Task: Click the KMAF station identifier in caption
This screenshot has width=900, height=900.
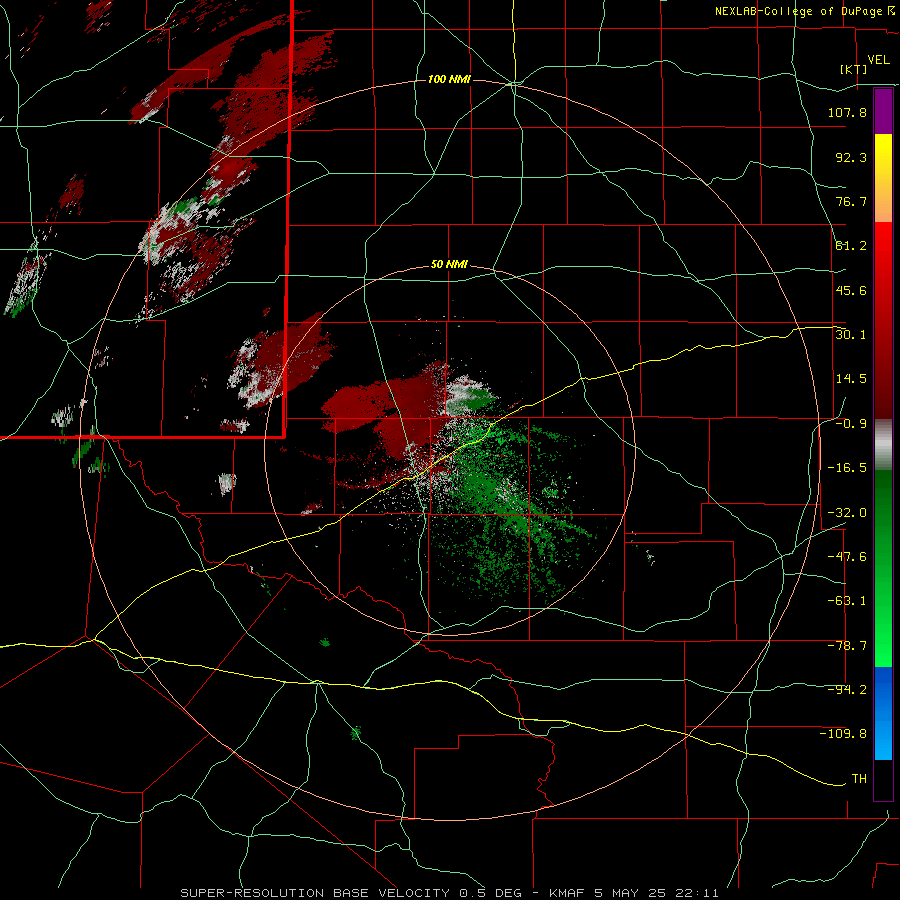Action: tap(567, 893)
